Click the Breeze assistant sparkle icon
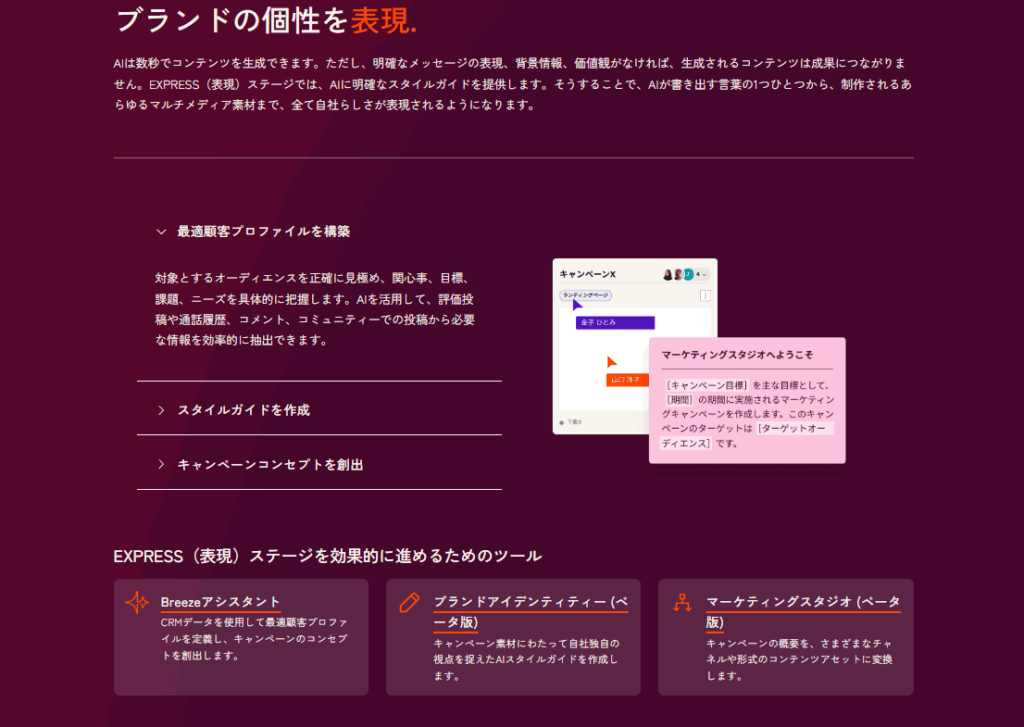Viewport: 1024px width, 727px height. (137, 603)
